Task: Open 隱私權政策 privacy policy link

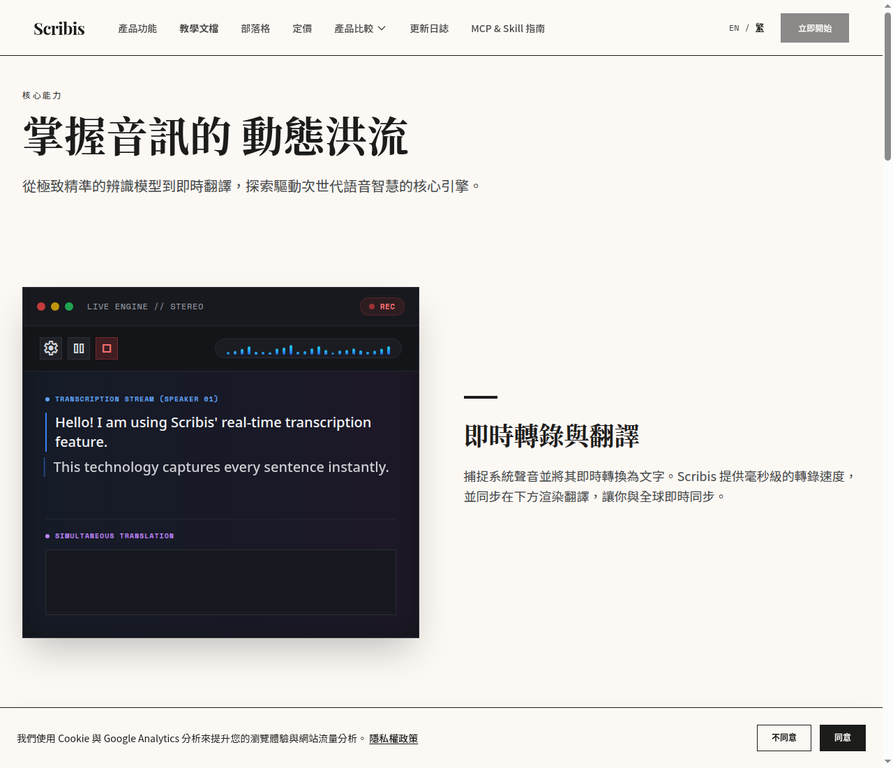Action: [394, 738]
